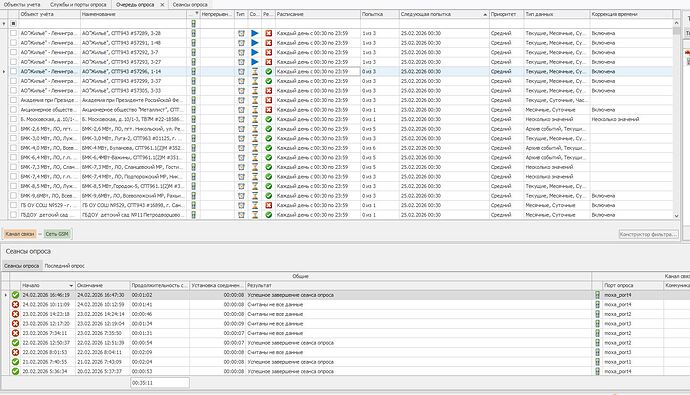Open the top Сеансы опроса tab

point(190,4)
